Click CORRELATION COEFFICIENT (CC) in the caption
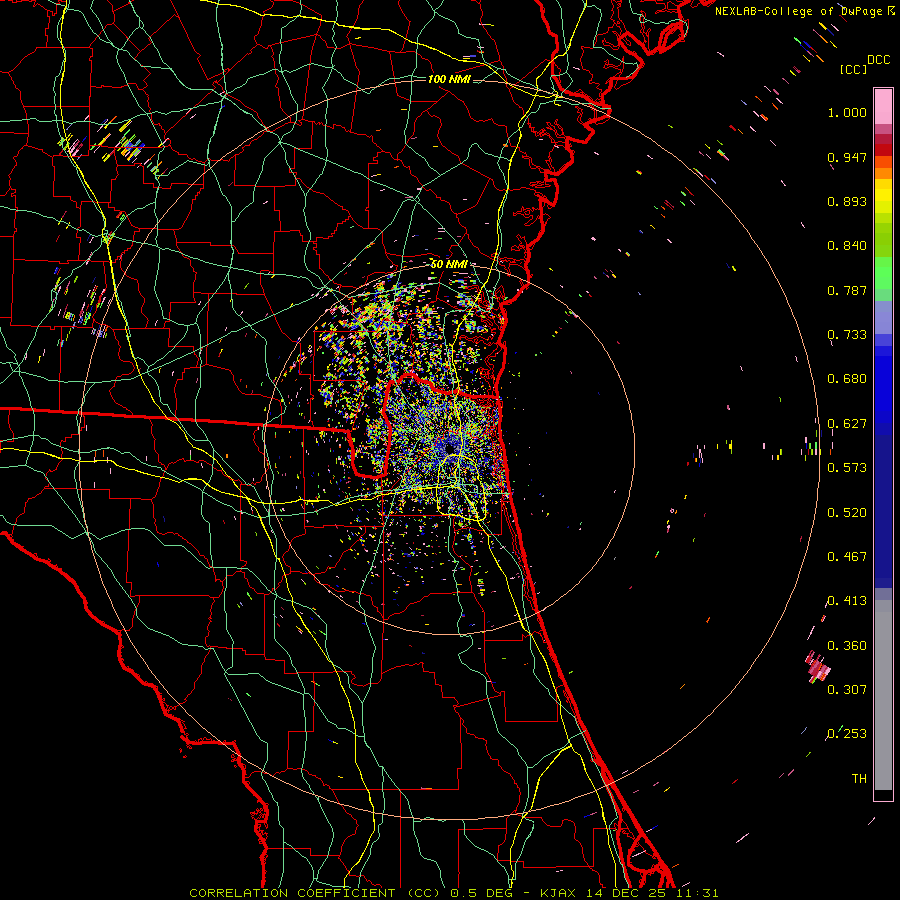900x900 pixels. [315, 893]
